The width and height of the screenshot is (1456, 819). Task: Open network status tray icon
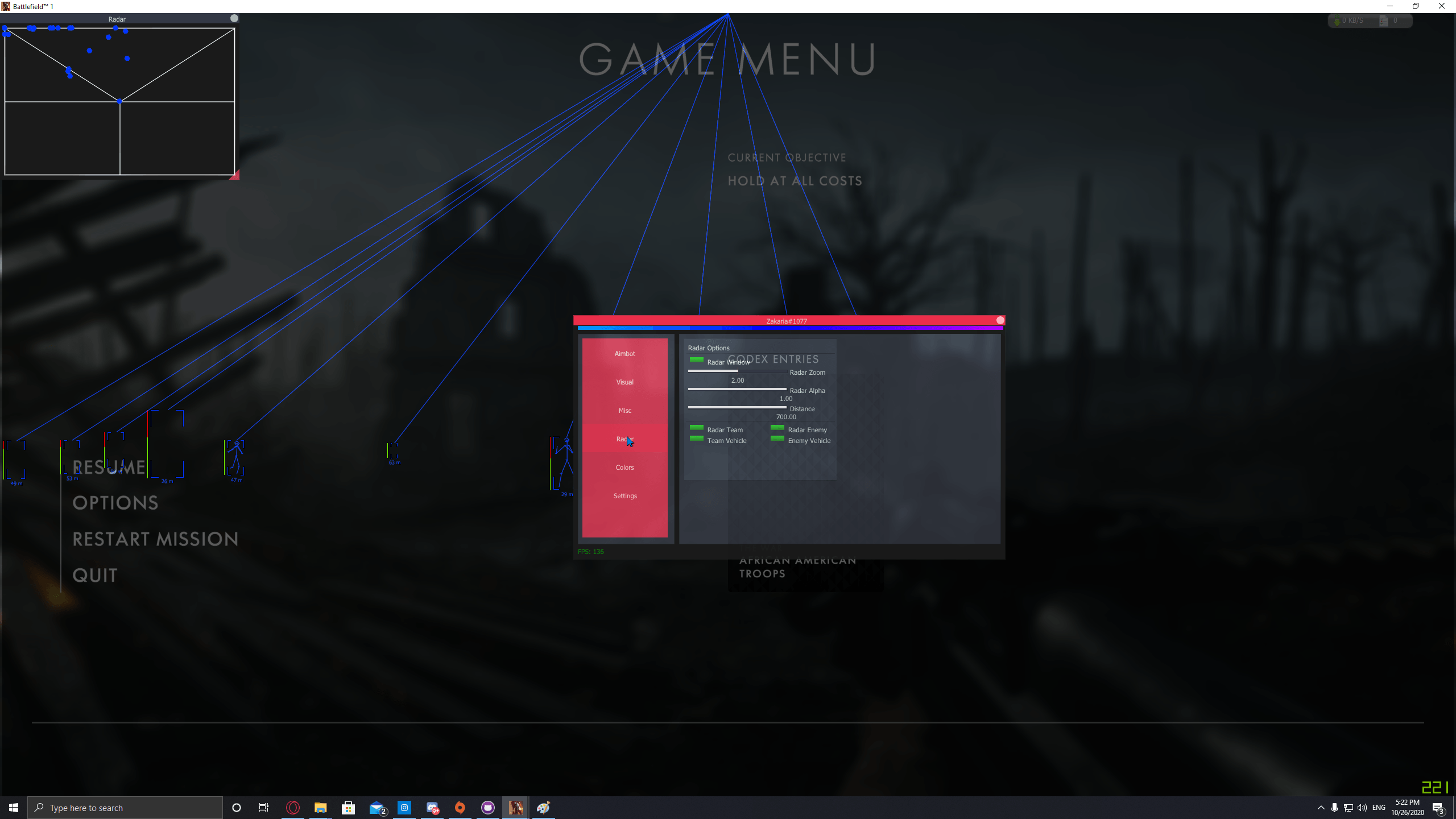(x=1348, y=808)
